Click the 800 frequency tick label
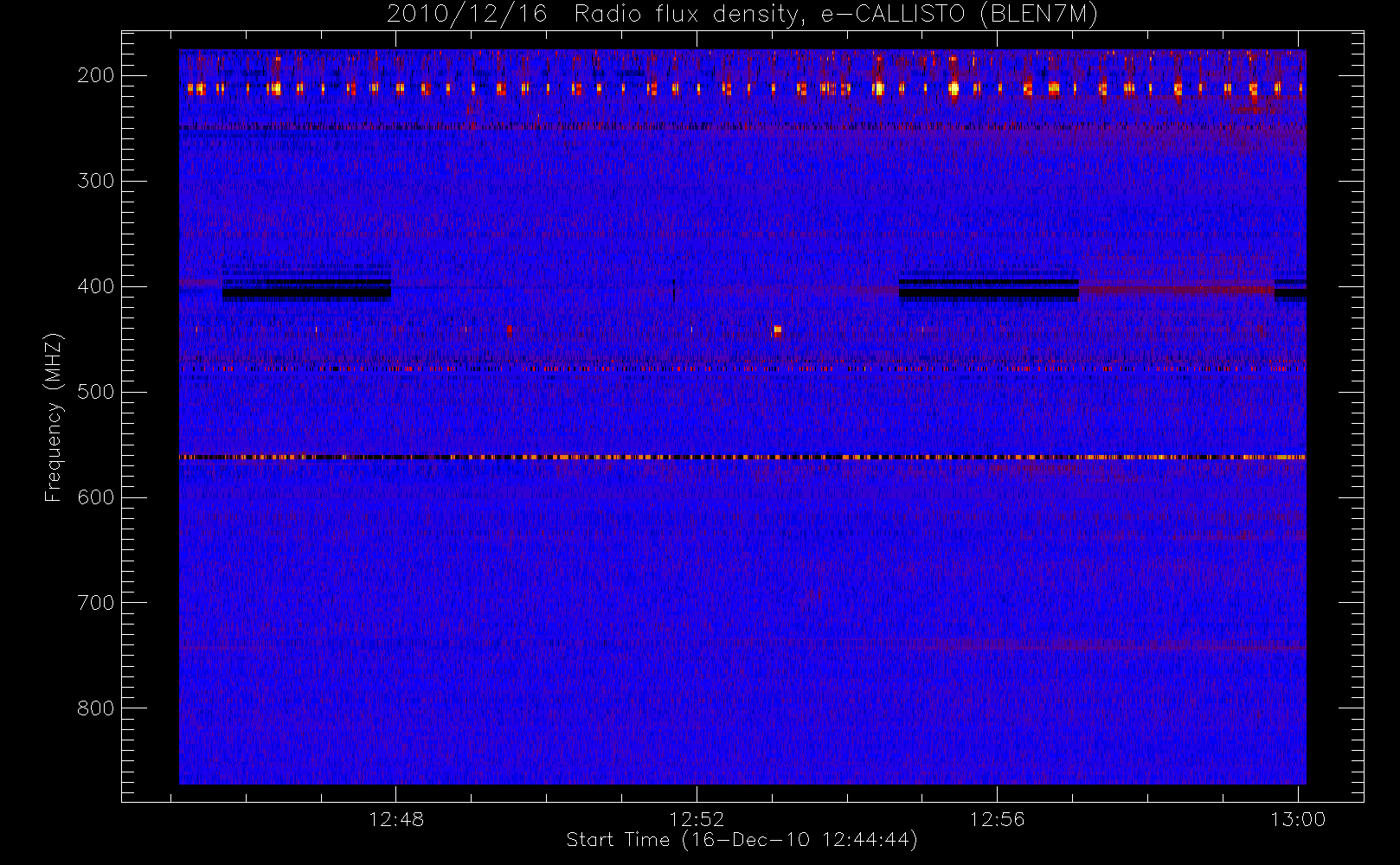1400x865 pixels. coord(96,708)
